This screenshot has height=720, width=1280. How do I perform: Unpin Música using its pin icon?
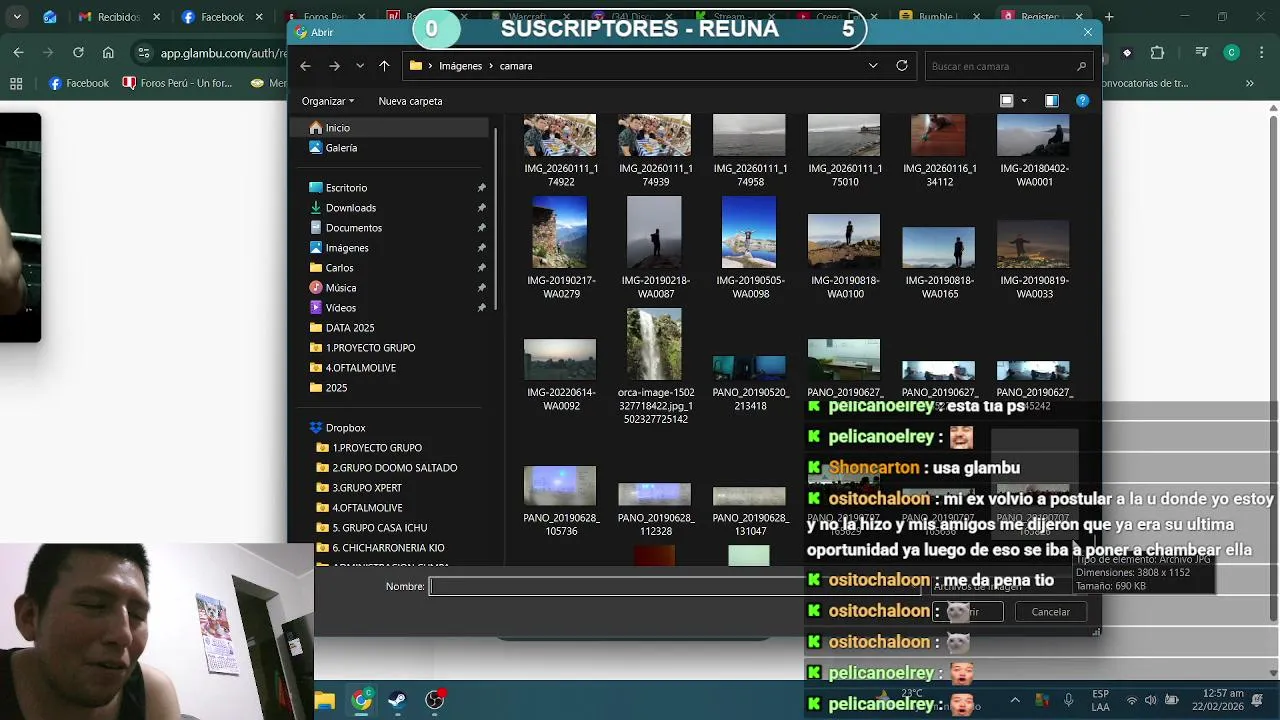point(481,288)
